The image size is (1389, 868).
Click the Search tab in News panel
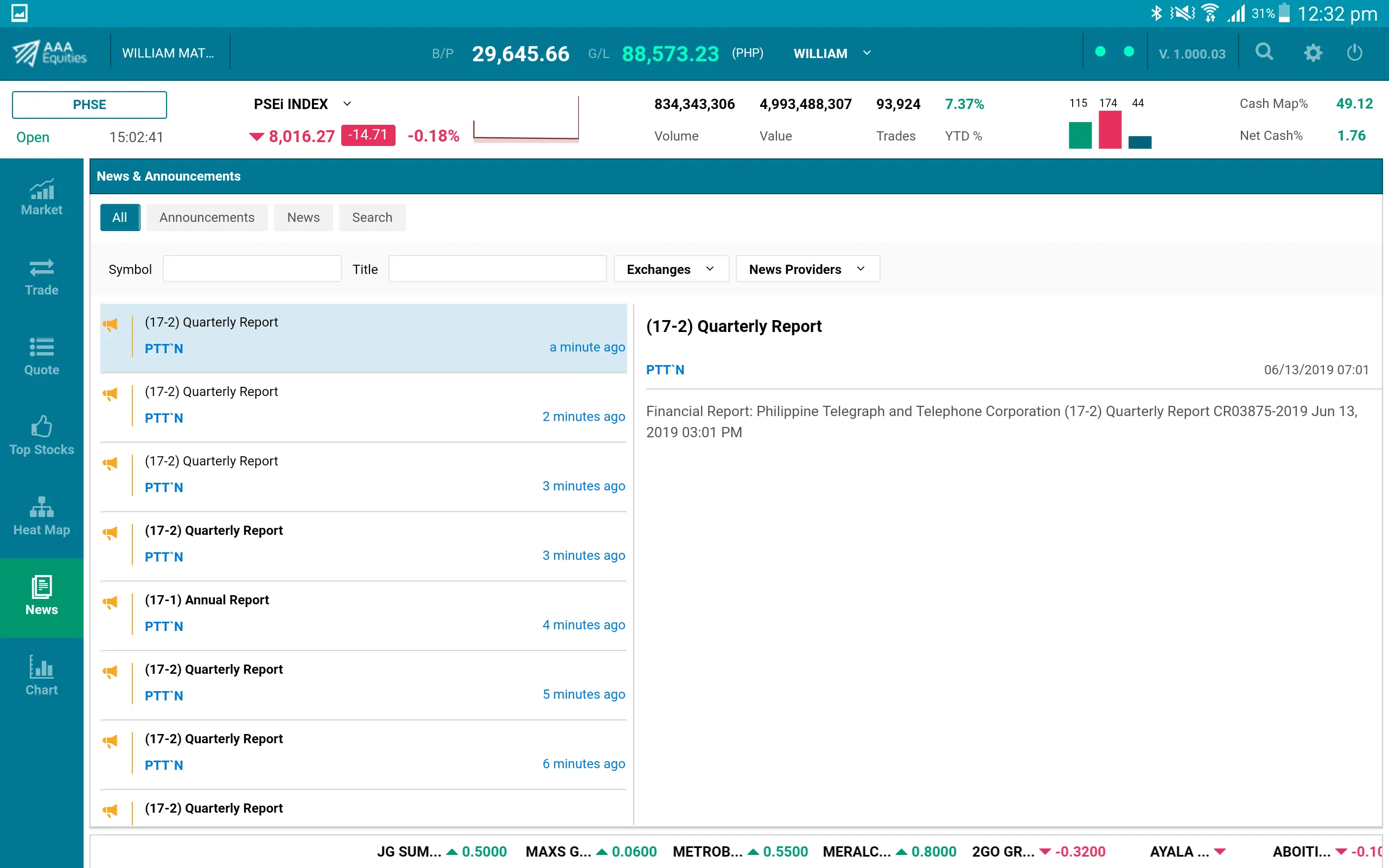pyautogui.click(x=371, y=217)
